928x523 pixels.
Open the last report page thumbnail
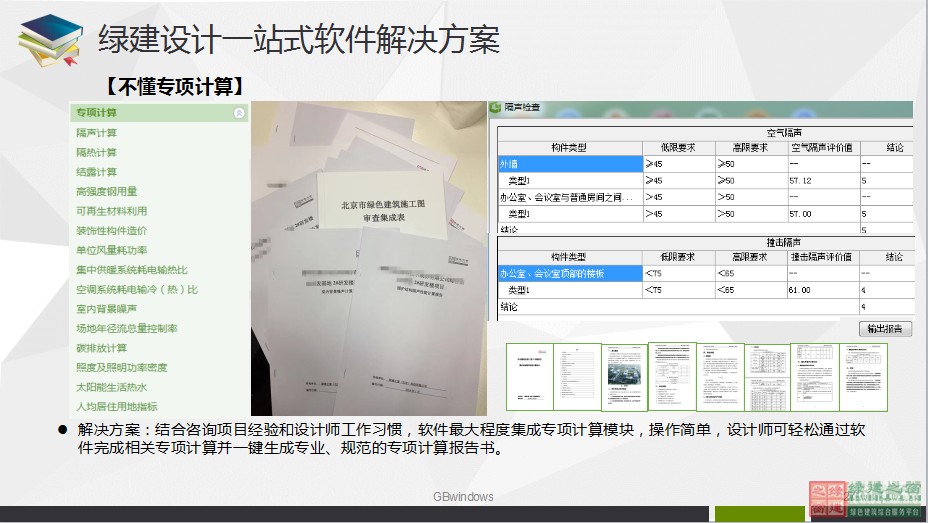(x=863, y=377)
